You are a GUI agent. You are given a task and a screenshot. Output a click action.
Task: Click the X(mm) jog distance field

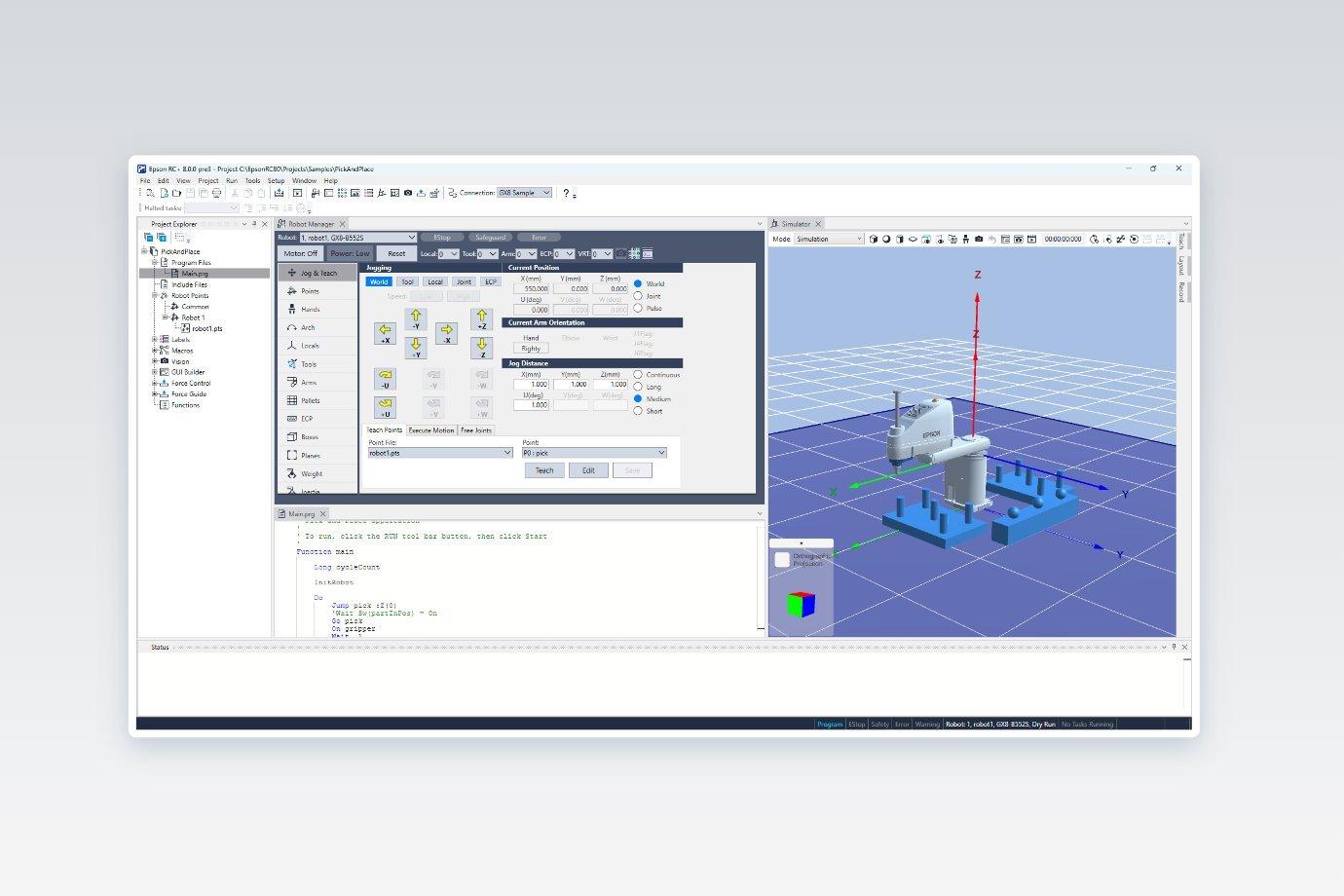tap(531, 384)
